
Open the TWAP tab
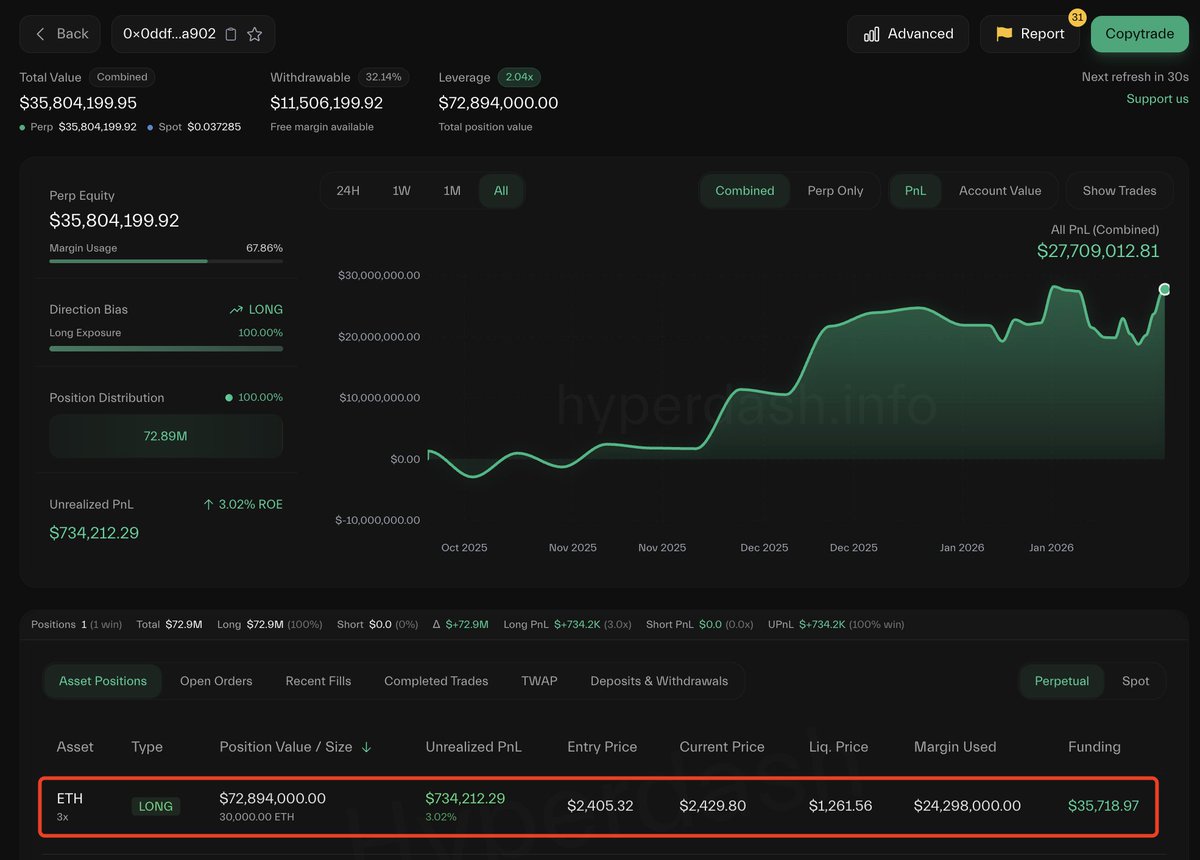pyautogui.click(x=539, y=681)
